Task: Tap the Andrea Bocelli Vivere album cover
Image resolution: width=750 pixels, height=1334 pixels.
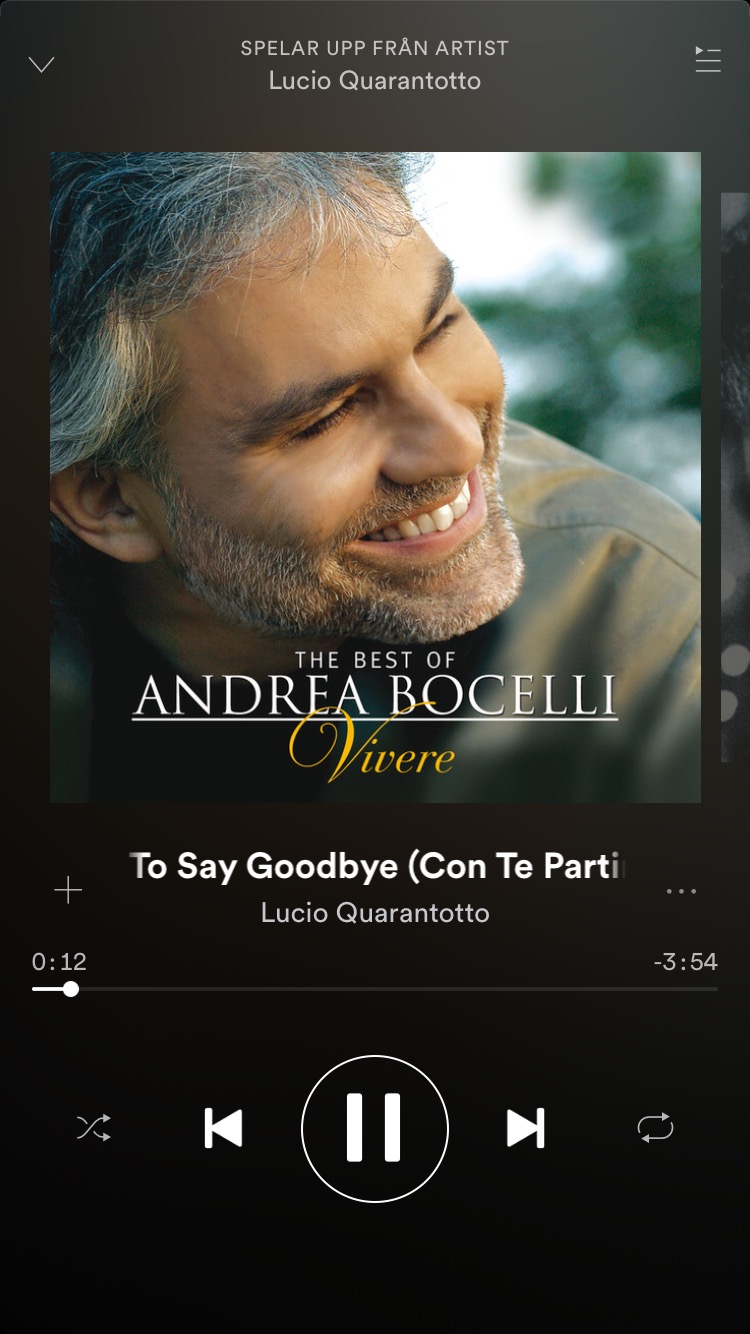Action: point(375,477)
